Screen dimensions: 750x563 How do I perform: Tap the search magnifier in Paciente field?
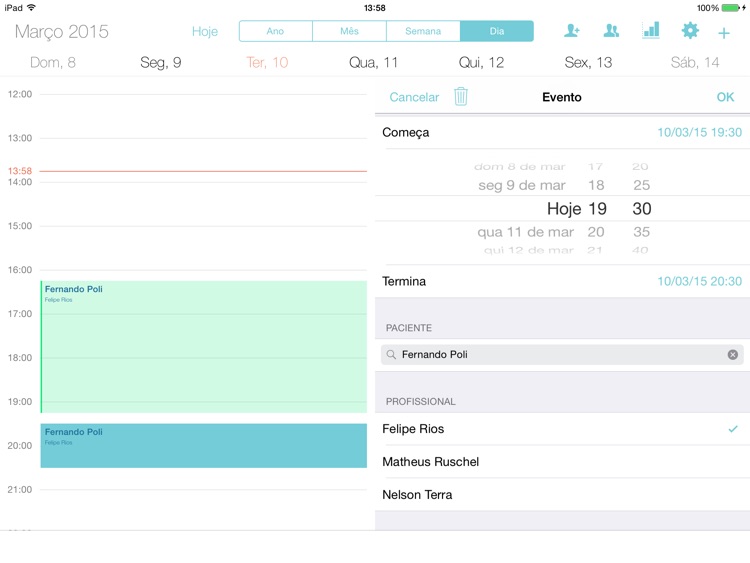[x=391, y=354]
